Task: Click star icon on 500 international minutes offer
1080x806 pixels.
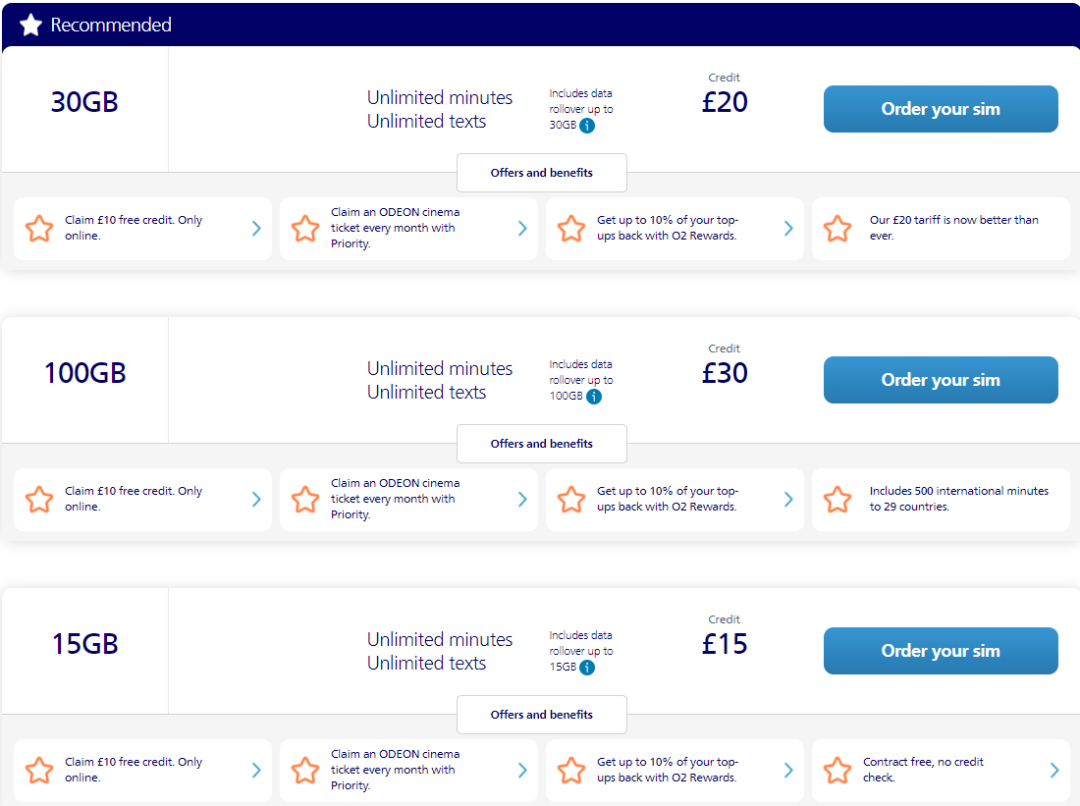Action: [837, 500]
